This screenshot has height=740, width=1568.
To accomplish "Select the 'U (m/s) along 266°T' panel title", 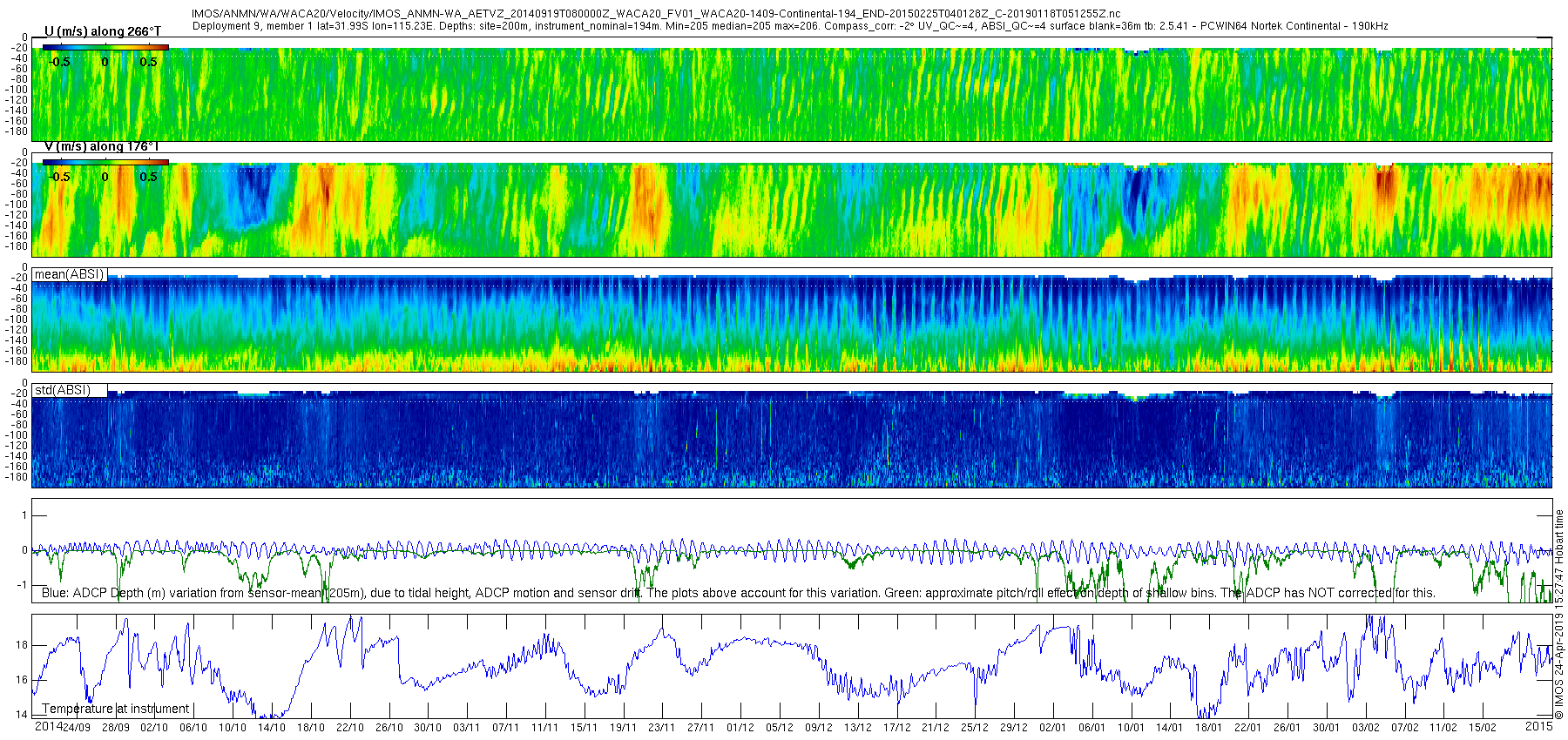I will point(103,31).
